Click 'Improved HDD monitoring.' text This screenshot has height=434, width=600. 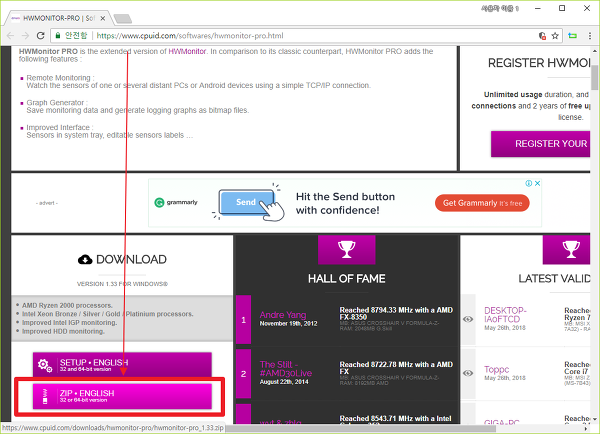pos(63,331)
